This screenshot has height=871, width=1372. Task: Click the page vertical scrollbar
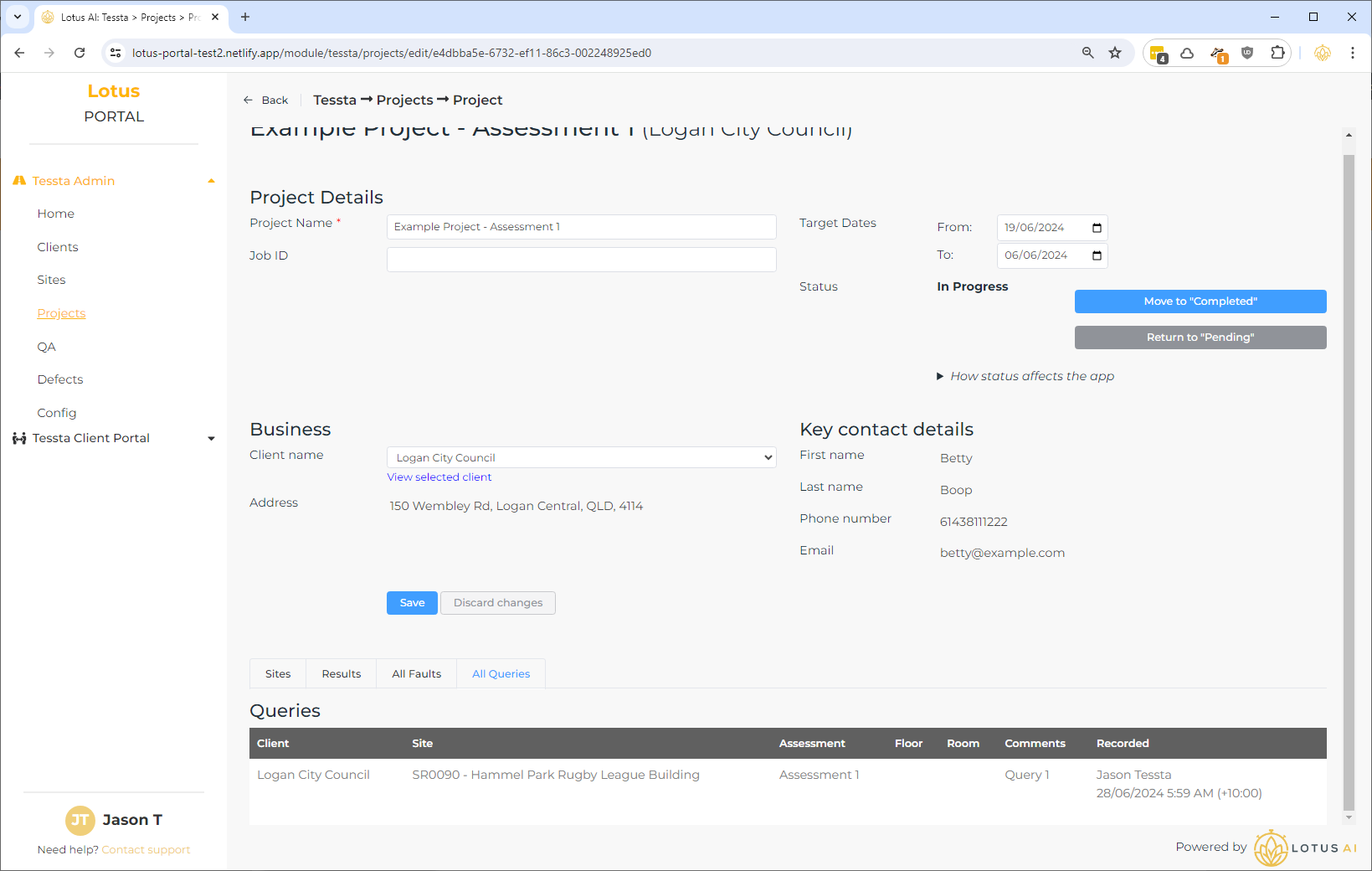[x=1348, y=469]
